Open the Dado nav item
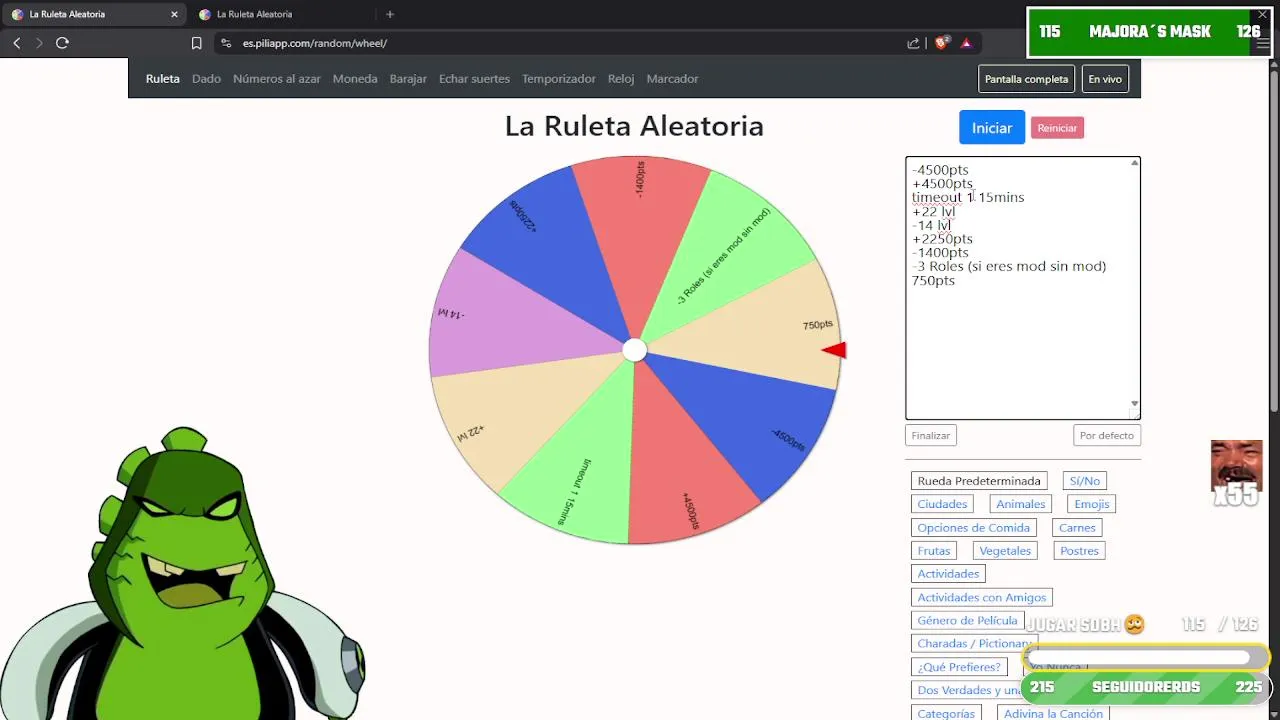 pyautogui.click(x=206, y=78)
